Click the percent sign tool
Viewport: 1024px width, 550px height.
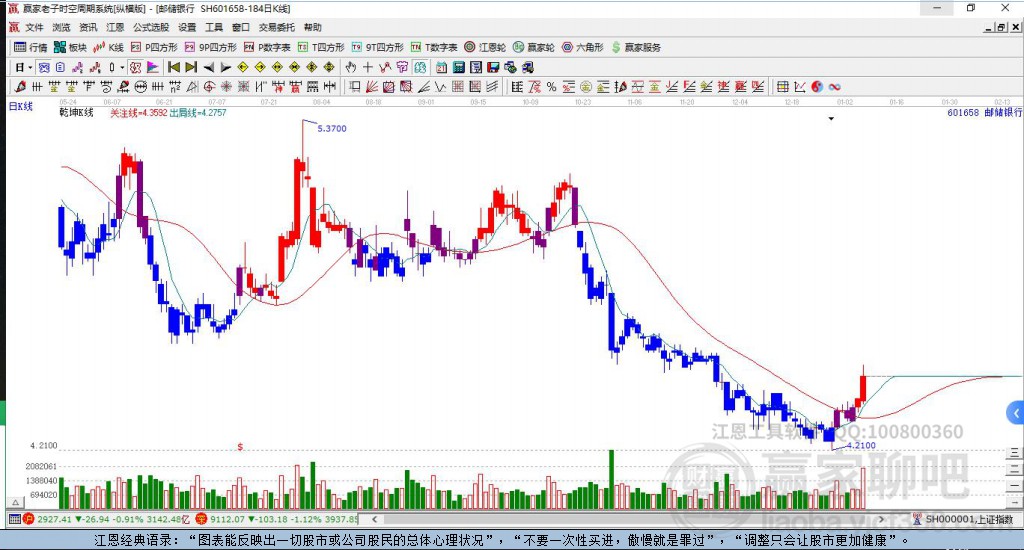tap(551, 86)
